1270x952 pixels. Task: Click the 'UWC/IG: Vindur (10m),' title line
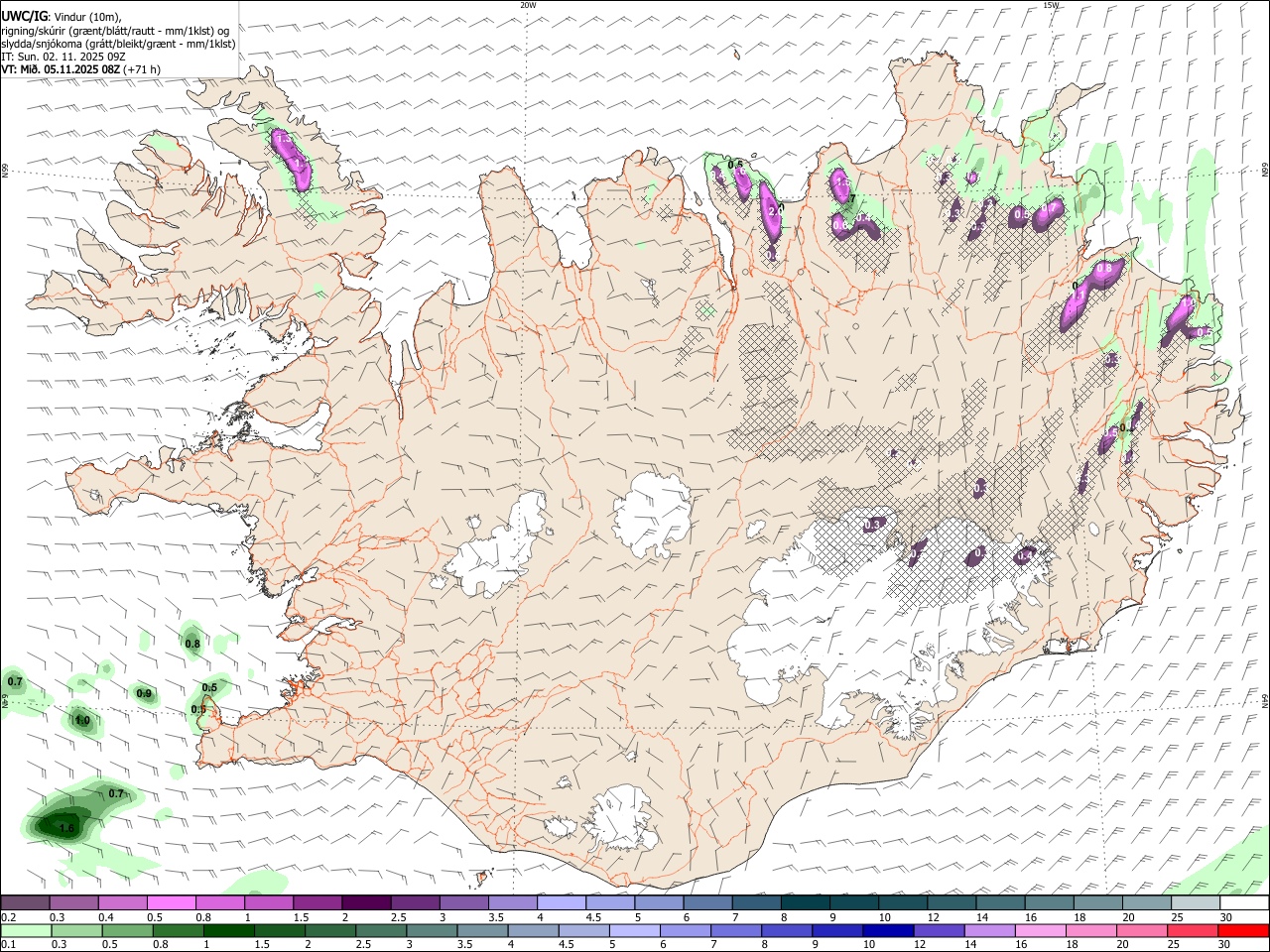pyautogui.click(x=62, y=17)
